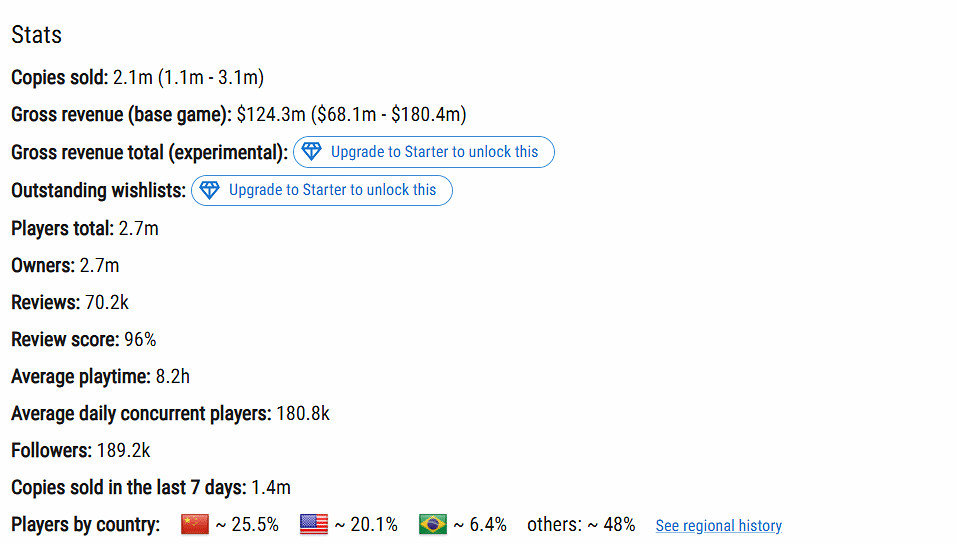Click diamond icon beside Gross revenue total

[312, 152]
